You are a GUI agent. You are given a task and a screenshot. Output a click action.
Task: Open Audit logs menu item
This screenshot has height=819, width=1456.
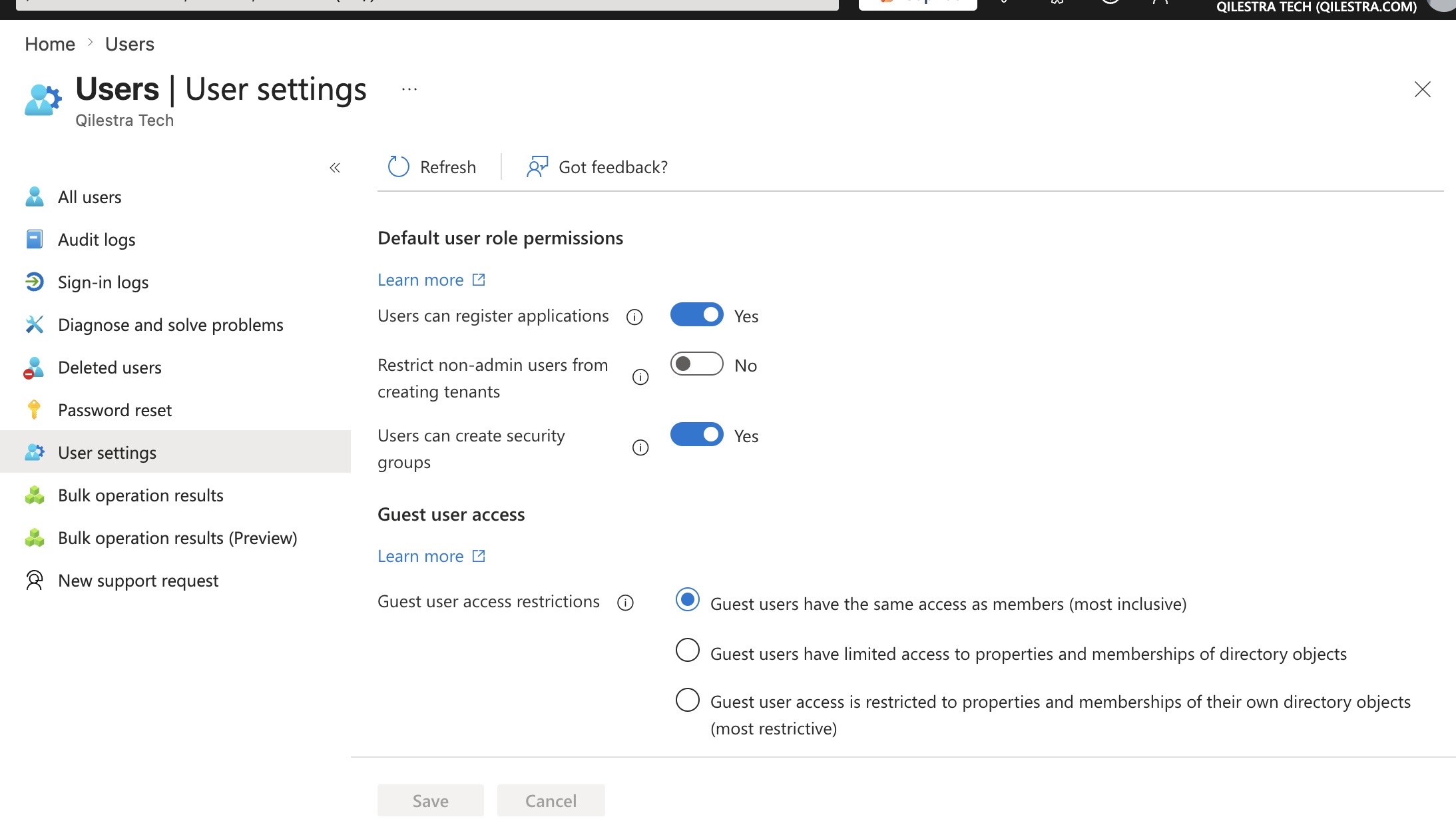tap(176, 240)
